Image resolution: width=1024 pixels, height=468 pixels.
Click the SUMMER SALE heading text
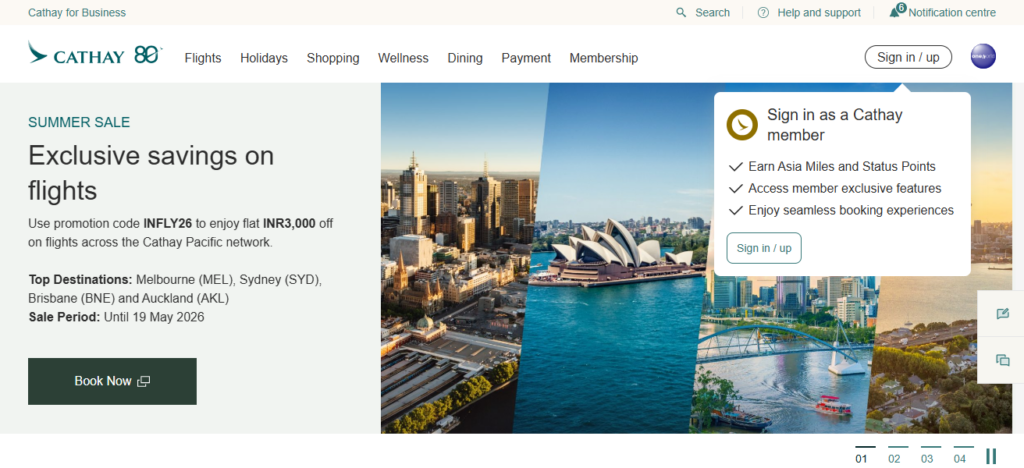79,122
